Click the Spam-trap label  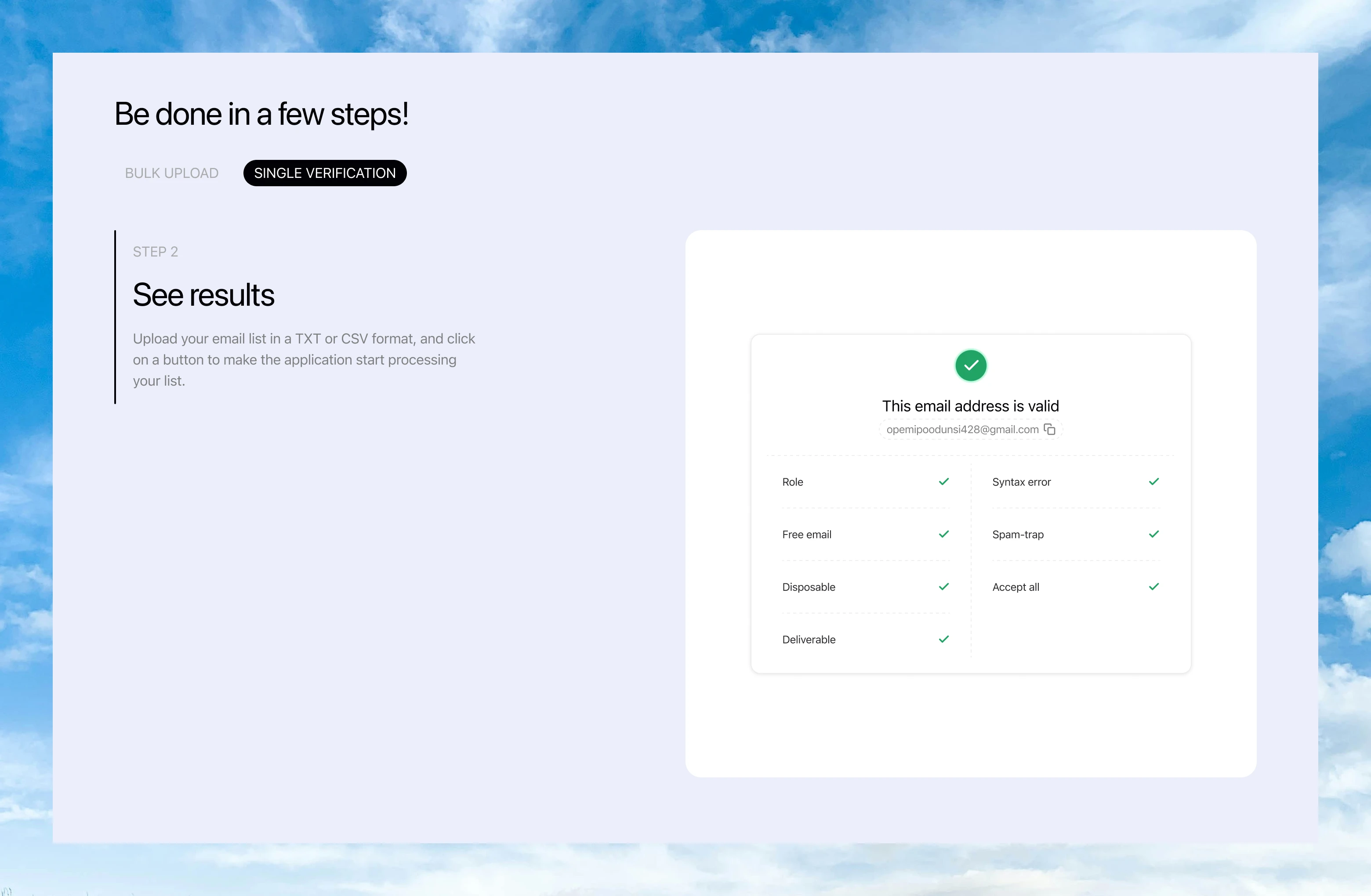click(x=1017, y=535)
